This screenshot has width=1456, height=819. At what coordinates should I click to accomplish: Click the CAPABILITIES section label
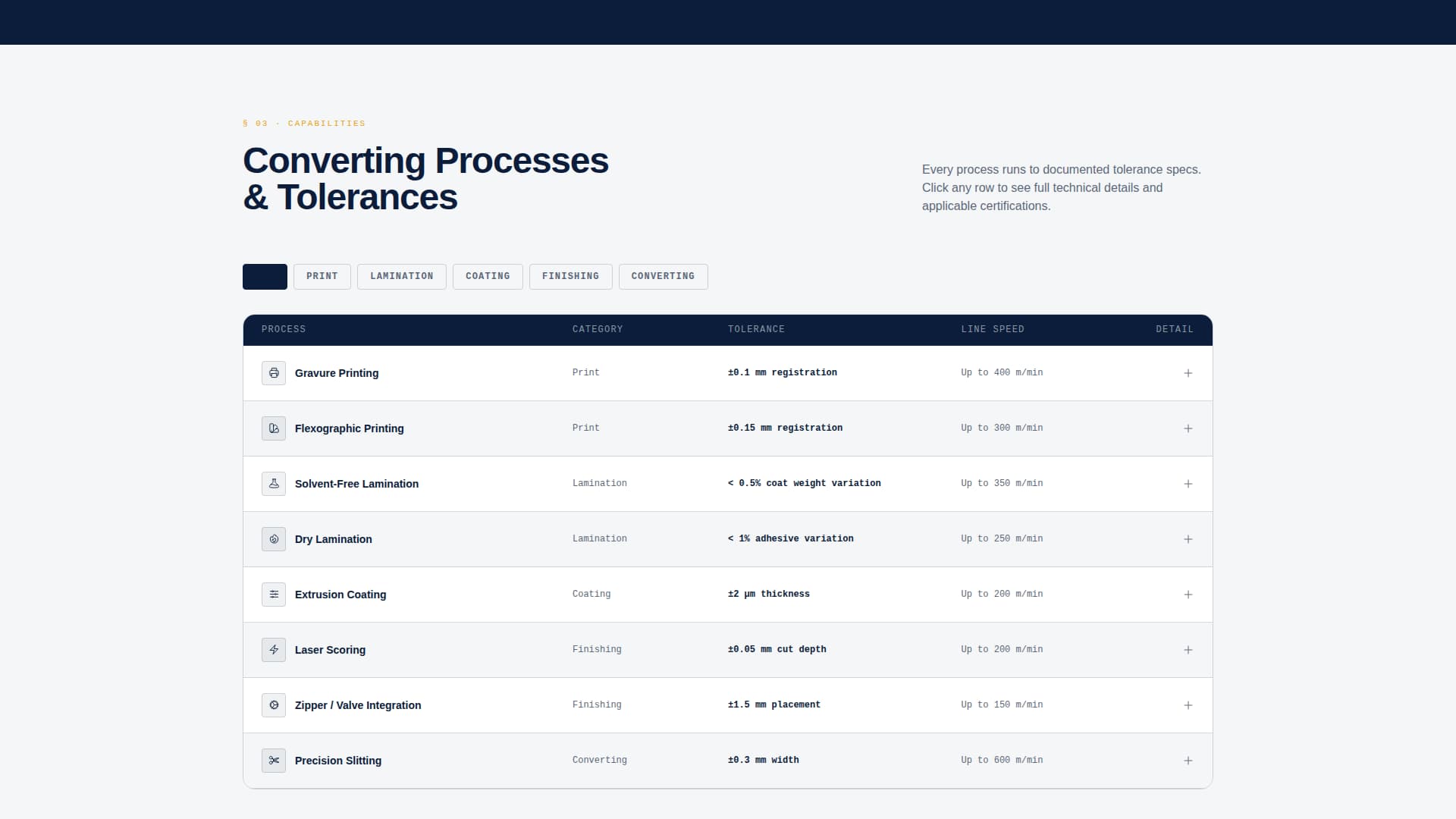(303, 123)
